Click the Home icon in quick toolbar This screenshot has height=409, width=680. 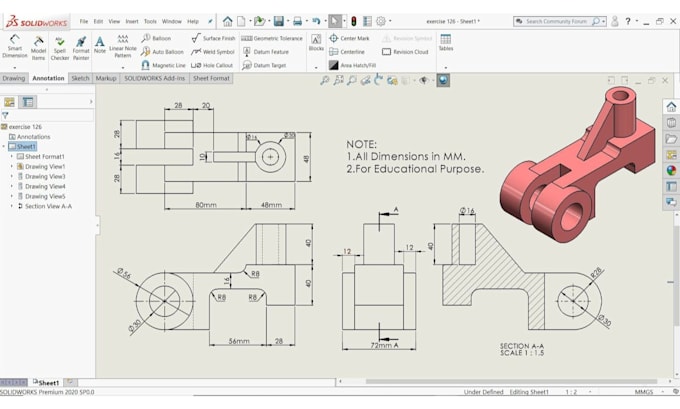pyautogui.click(x=228, y=21)
